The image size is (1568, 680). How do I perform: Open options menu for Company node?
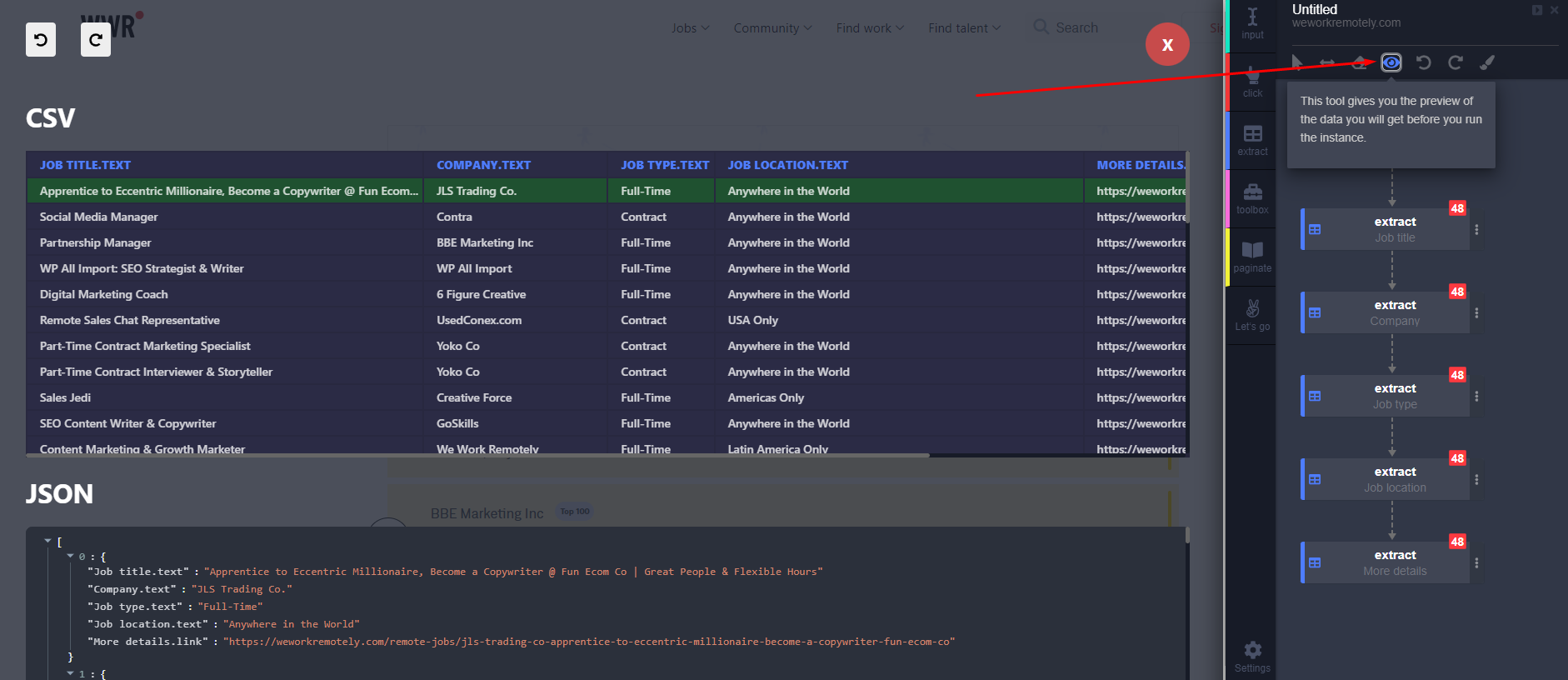pyautogui.click(x=1476, y=312)
